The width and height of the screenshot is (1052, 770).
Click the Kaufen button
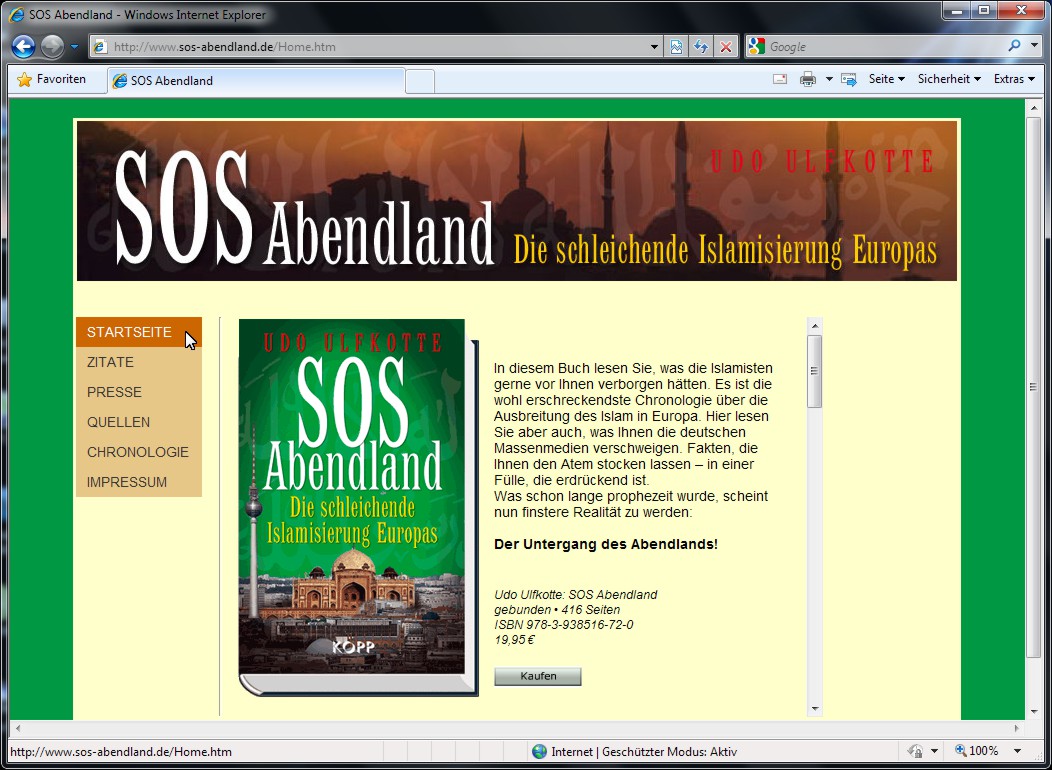(538, 676)
